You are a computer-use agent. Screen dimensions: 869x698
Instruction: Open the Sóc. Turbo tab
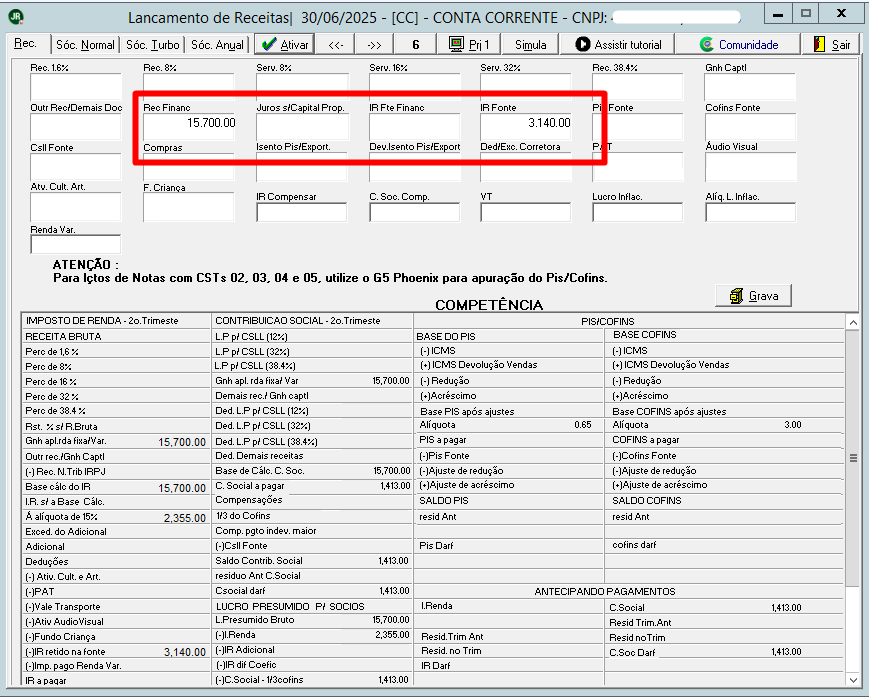click(x=152, y=45)
